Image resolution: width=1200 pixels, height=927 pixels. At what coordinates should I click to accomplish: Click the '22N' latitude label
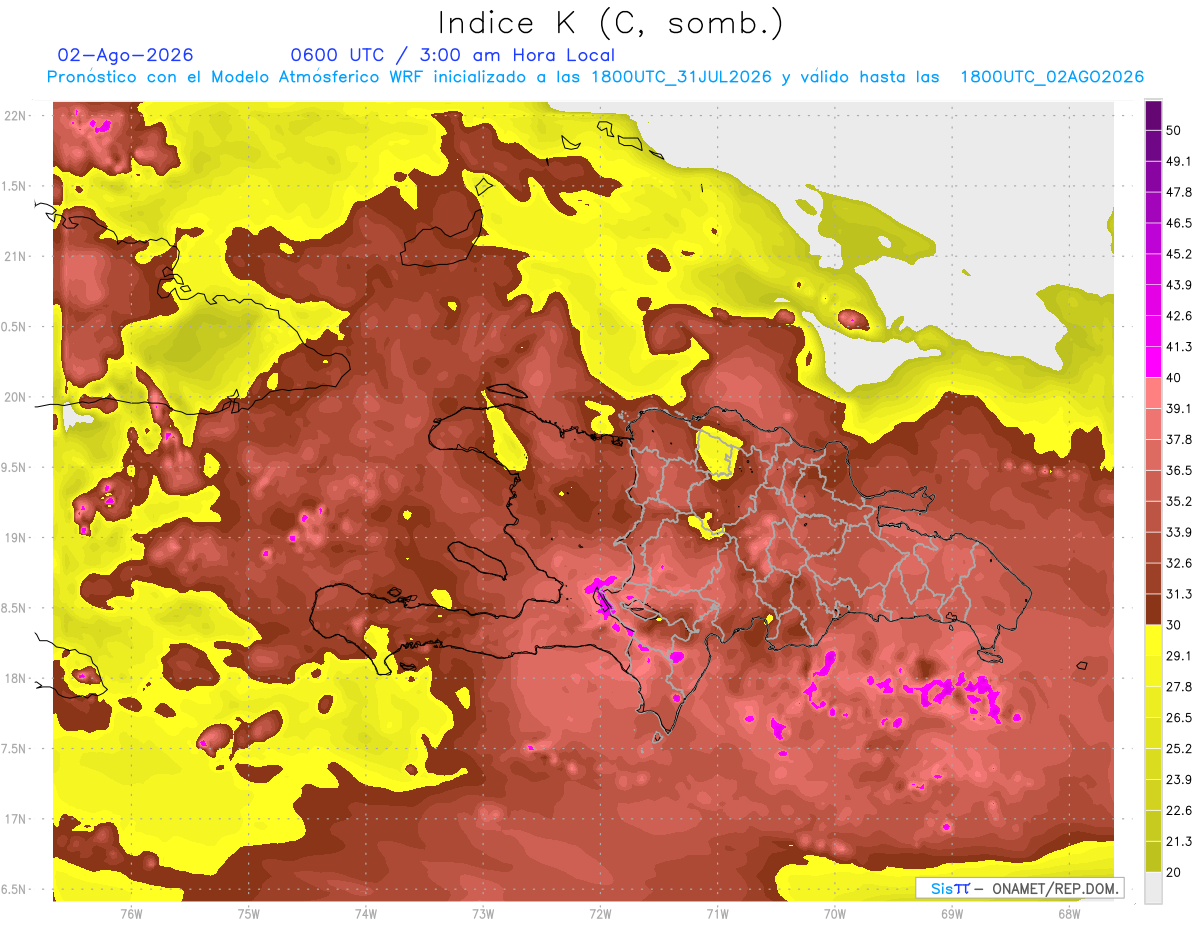click(x=16, y=115)
